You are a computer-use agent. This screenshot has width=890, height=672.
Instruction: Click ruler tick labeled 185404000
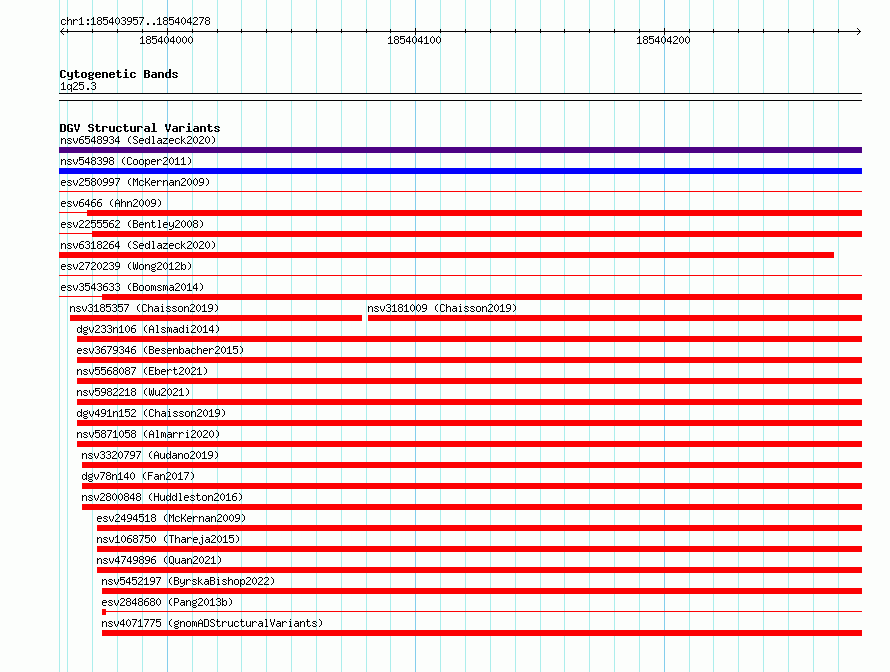pos(166,40)
